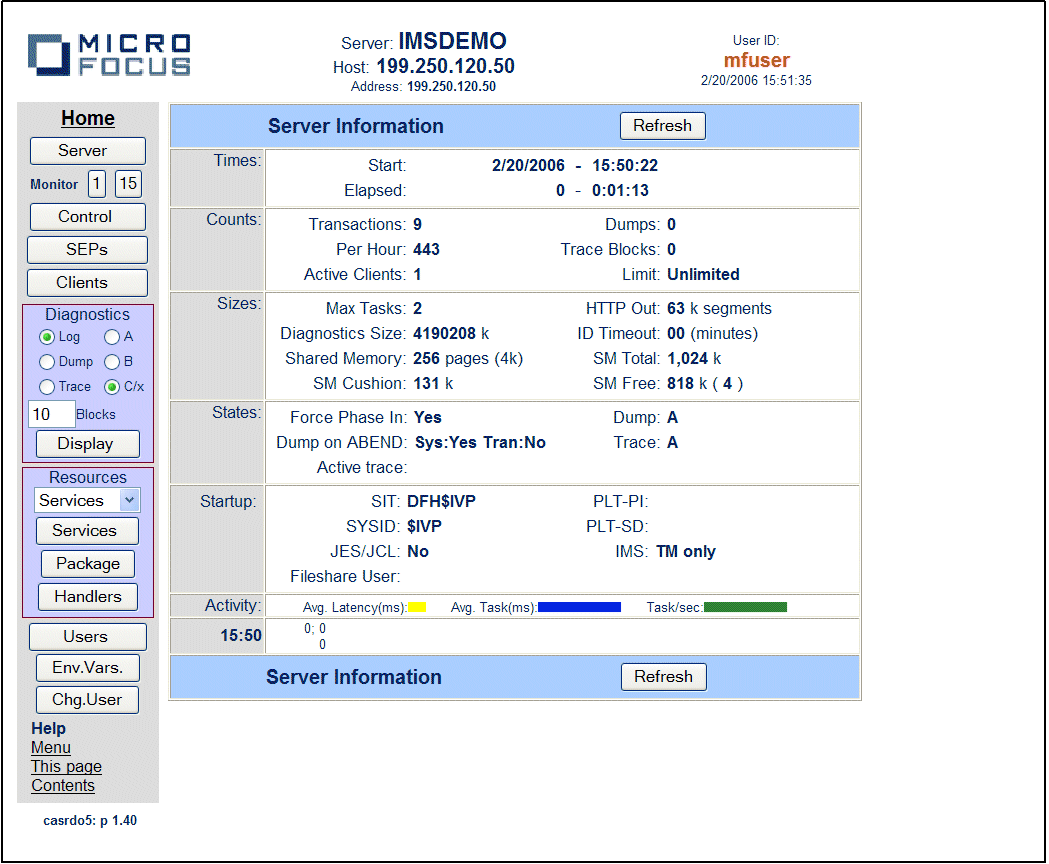Viewport: 1049px width, 864px height.
Task: Click the Home link
Action: (87, 118)
